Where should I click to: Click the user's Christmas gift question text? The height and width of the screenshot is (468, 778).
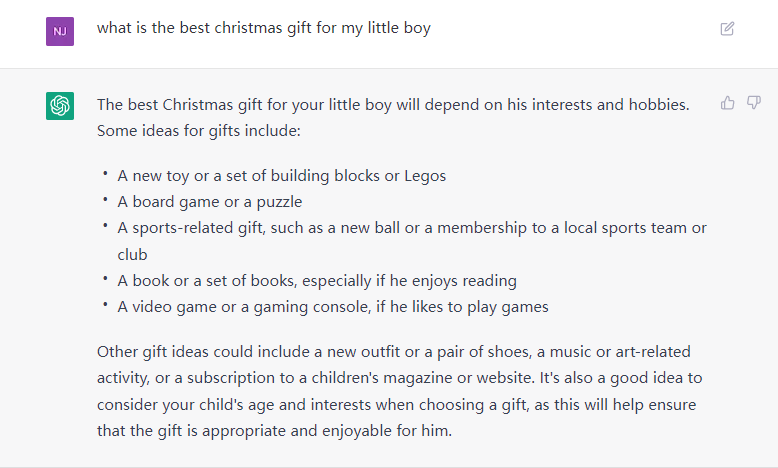pos(263,28)
